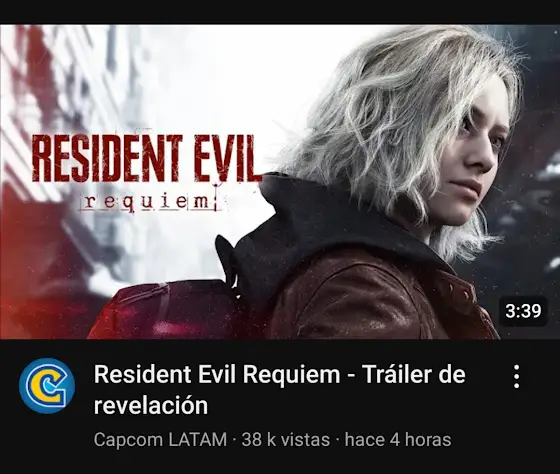This screenshot has height=474, width=560.
Task: Click the character's face in the thumbnail
Action: click(x=475, y=157)
